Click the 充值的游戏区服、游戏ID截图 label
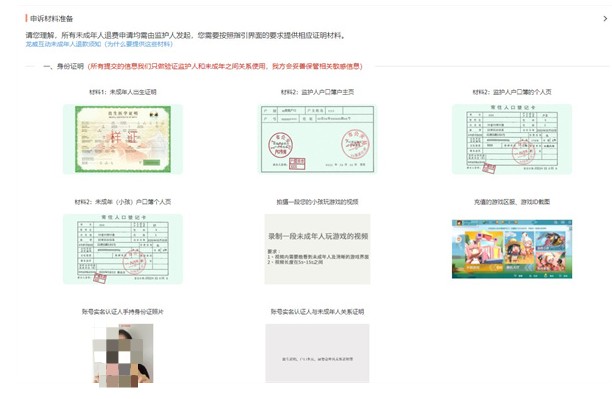This screenshot has width=612, height=399. click(x=512, y=202)
